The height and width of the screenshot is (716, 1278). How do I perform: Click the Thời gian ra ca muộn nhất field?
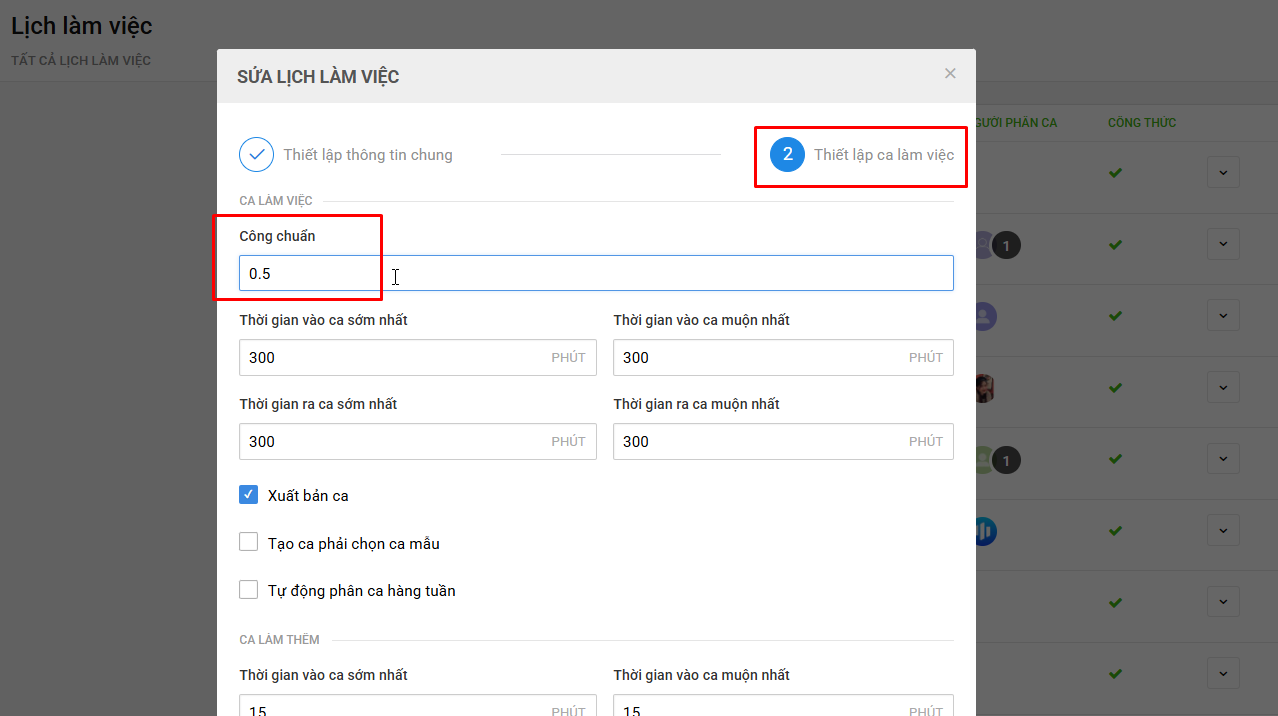pos(783,442)
